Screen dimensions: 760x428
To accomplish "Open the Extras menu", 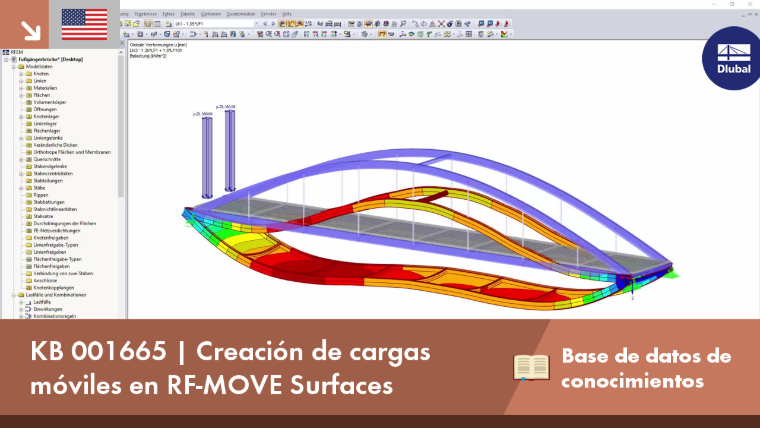I will 168,14.
